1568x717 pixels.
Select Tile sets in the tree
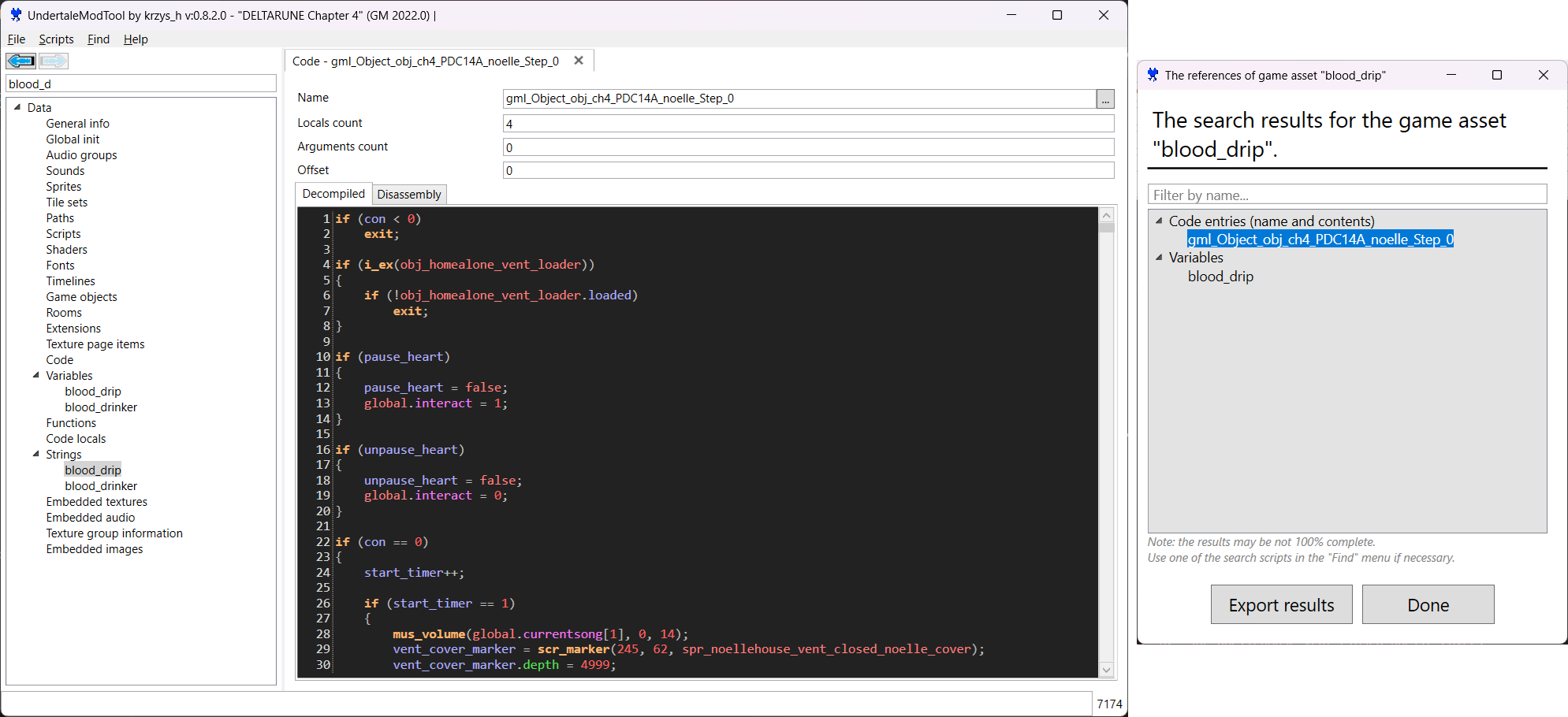[x=67, y=202]
